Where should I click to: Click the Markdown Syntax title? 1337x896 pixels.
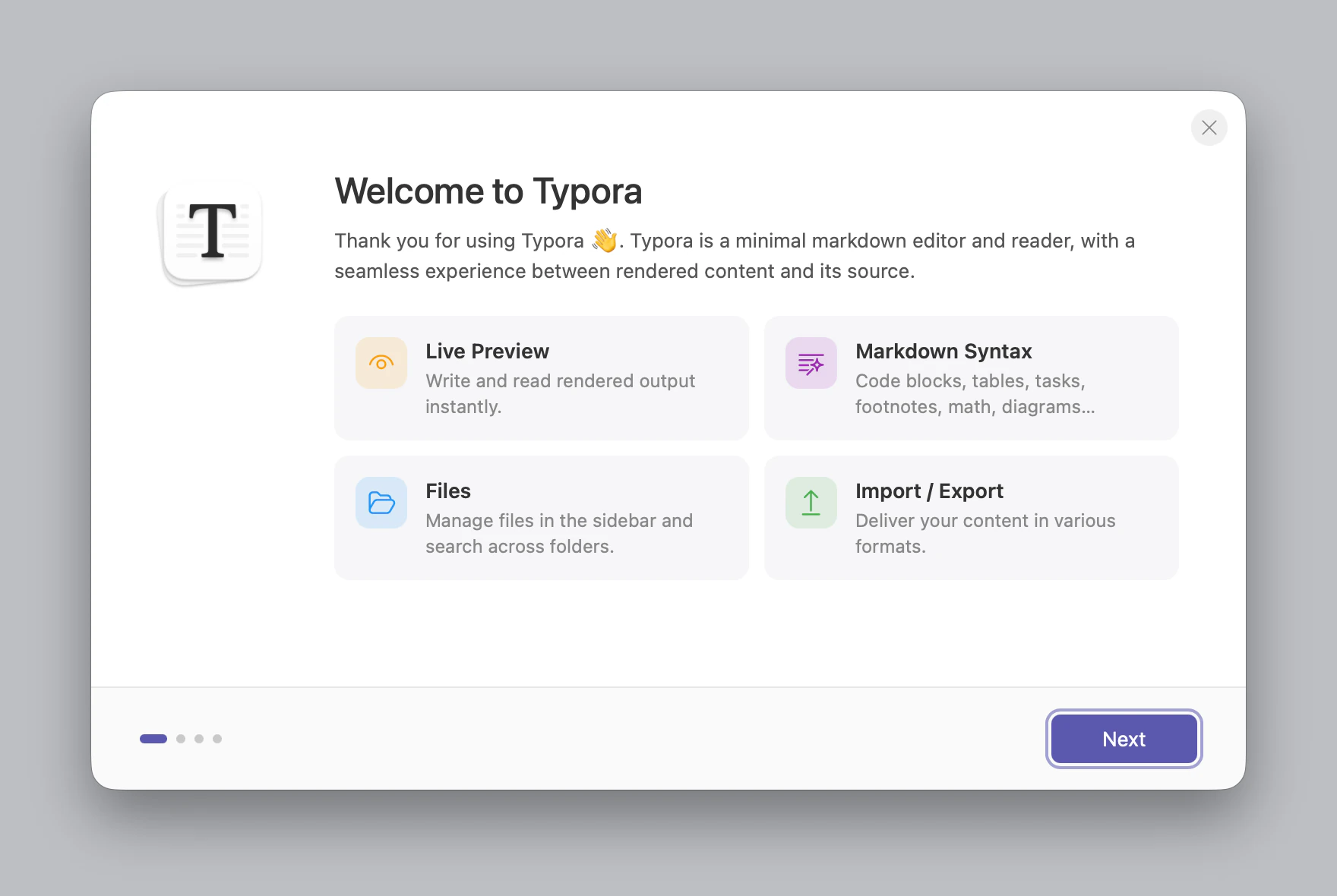[x=943, y=352]
